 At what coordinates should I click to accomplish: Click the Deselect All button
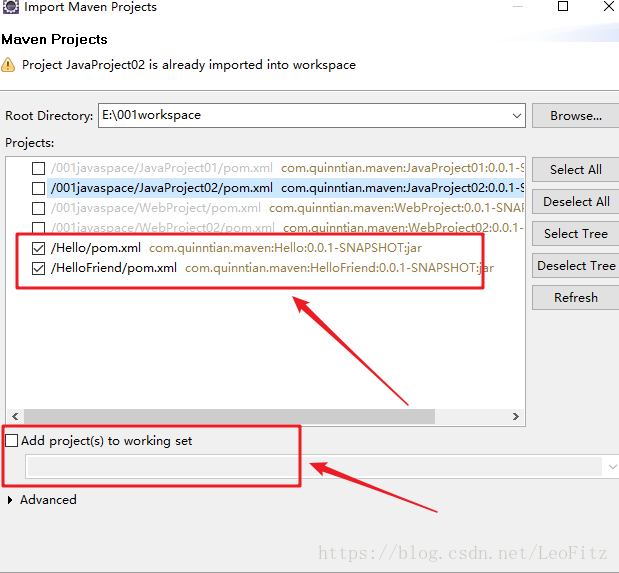576,201
